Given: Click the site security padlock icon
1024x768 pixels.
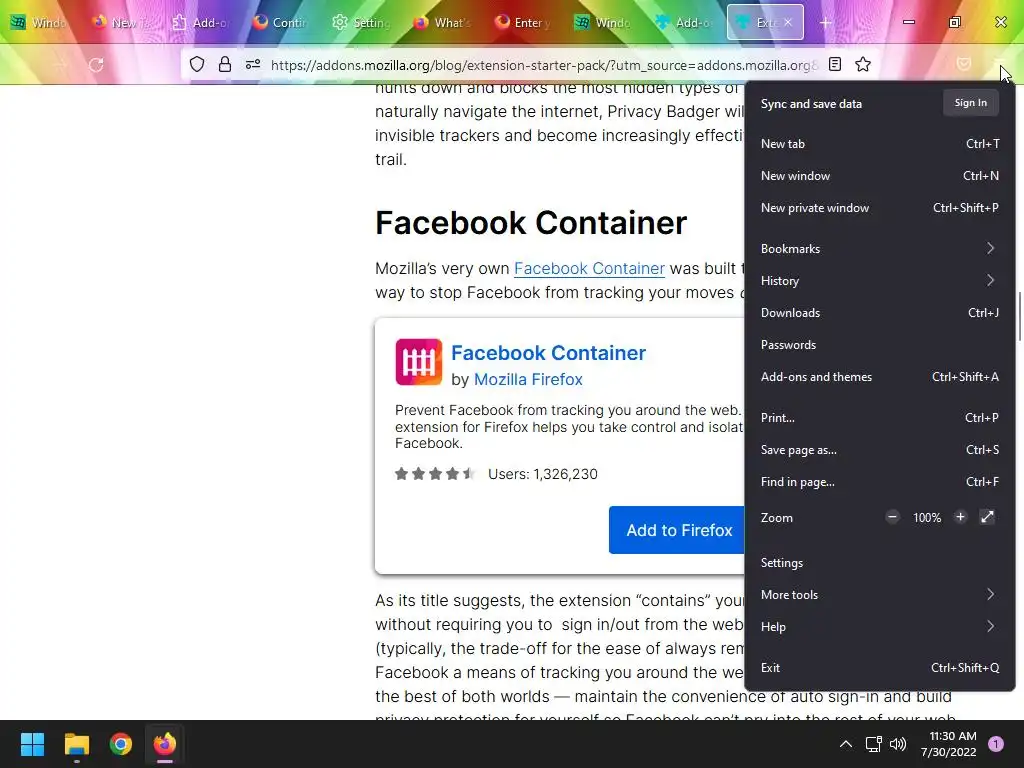Looking at the screenshot, I should pos(225,64).
